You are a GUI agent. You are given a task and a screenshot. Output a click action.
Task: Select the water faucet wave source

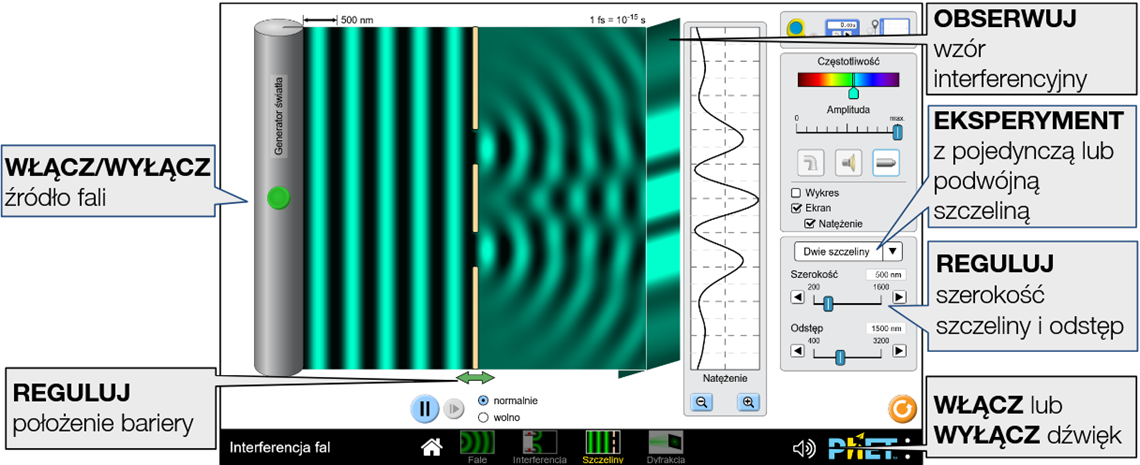[811, 162]
